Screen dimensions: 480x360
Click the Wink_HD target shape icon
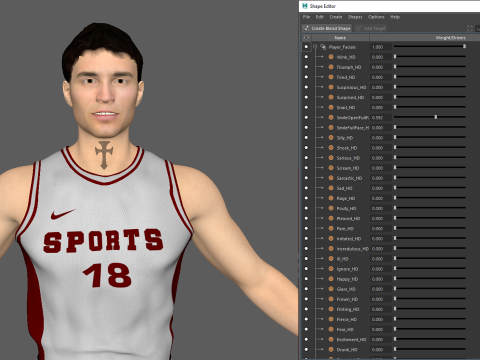tap(331, 57)
